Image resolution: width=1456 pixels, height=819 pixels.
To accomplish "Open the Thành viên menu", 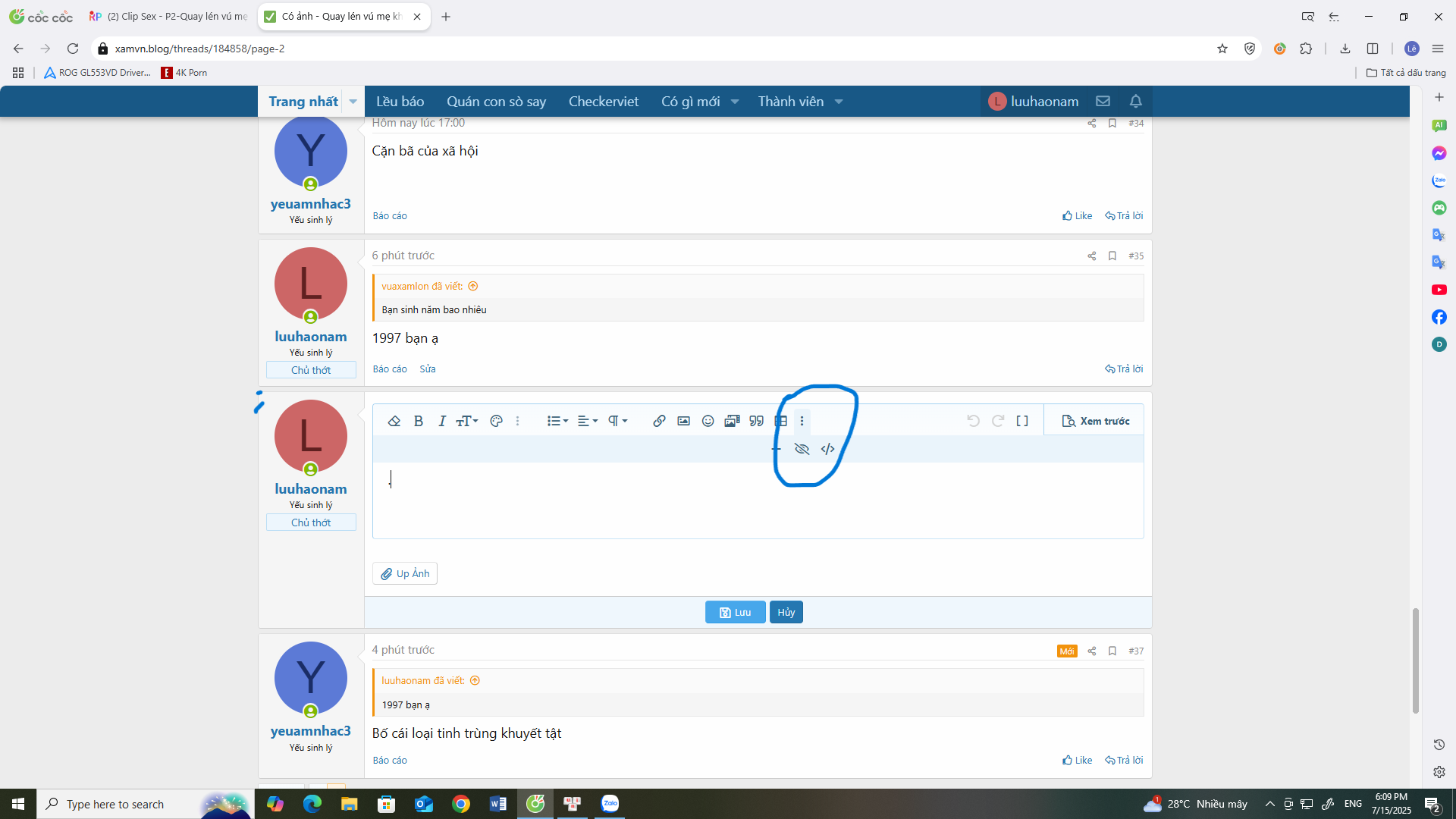I will 793,101.
